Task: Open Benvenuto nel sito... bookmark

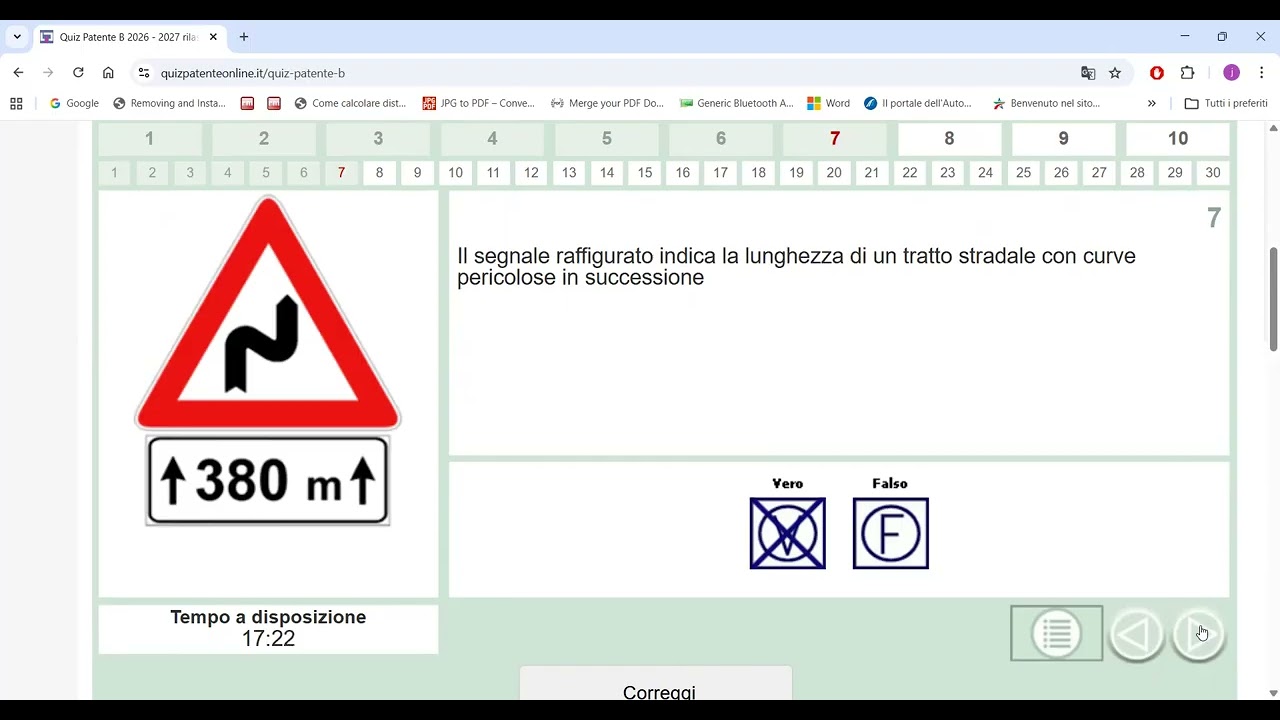Action: (1047, 103)
